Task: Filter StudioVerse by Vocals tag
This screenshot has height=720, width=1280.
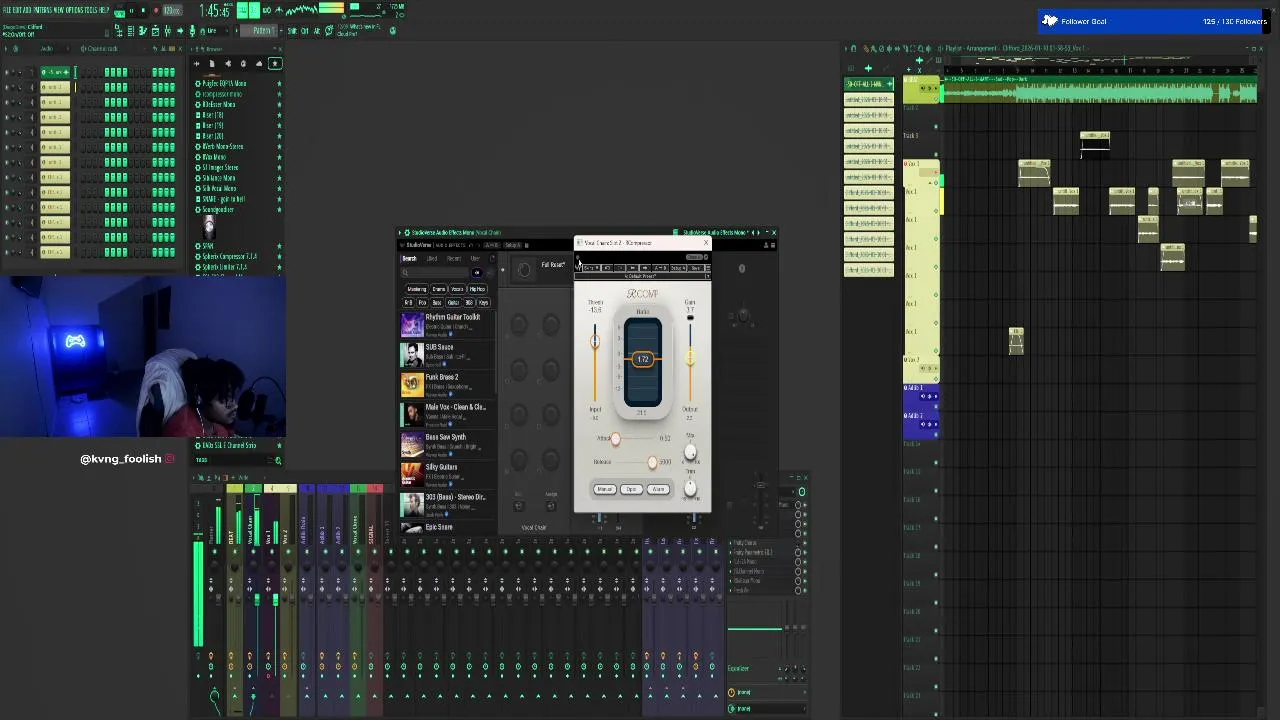Action: 457,289
